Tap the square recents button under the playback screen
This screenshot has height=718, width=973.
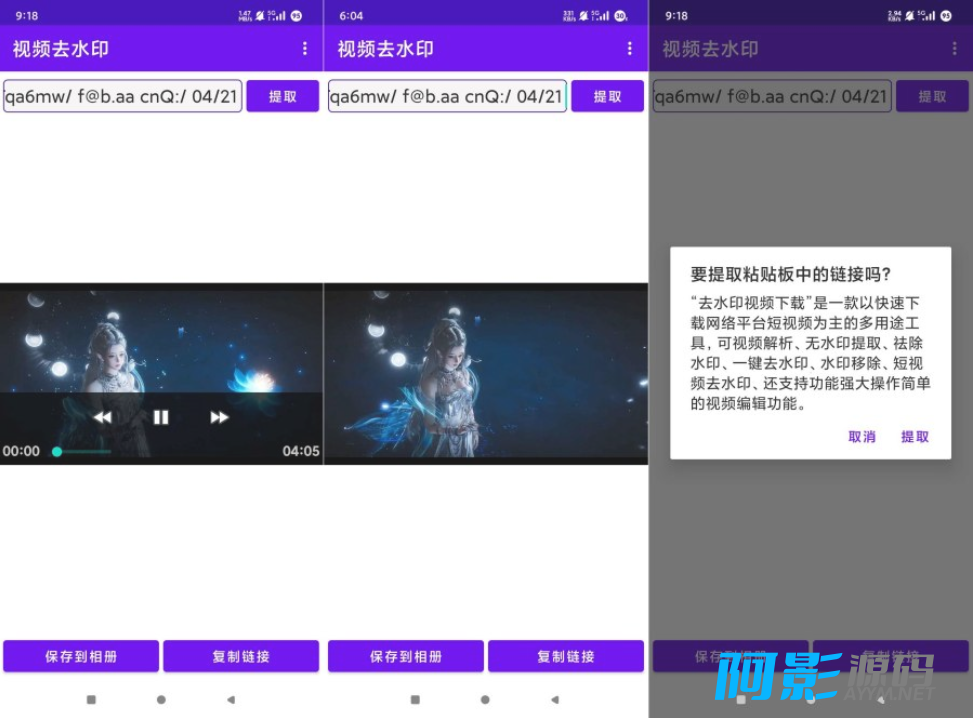(x=91, y=699)
